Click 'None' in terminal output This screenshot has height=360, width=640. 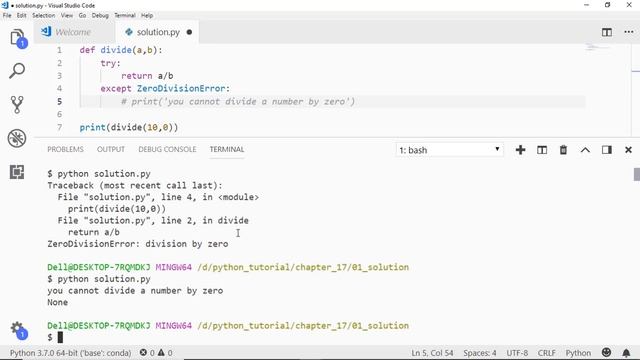(x=58, y=302)
